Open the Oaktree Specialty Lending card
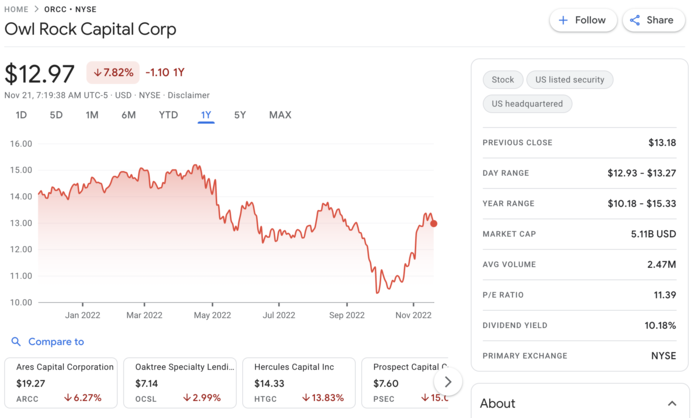The width and height of the screenshot is (700, 418). click(180, 383)
